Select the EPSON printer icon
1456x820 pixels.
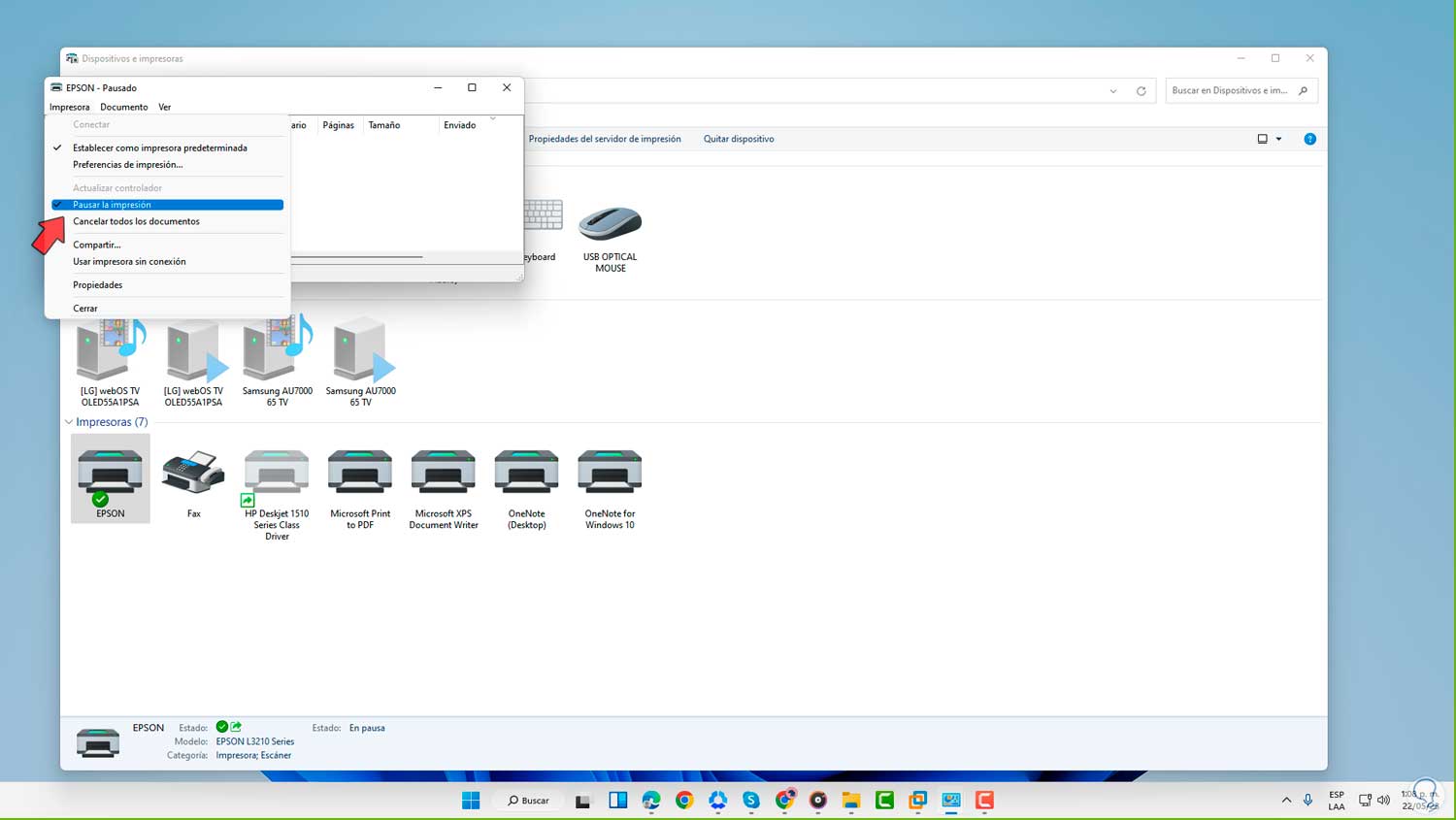[110, 479]
